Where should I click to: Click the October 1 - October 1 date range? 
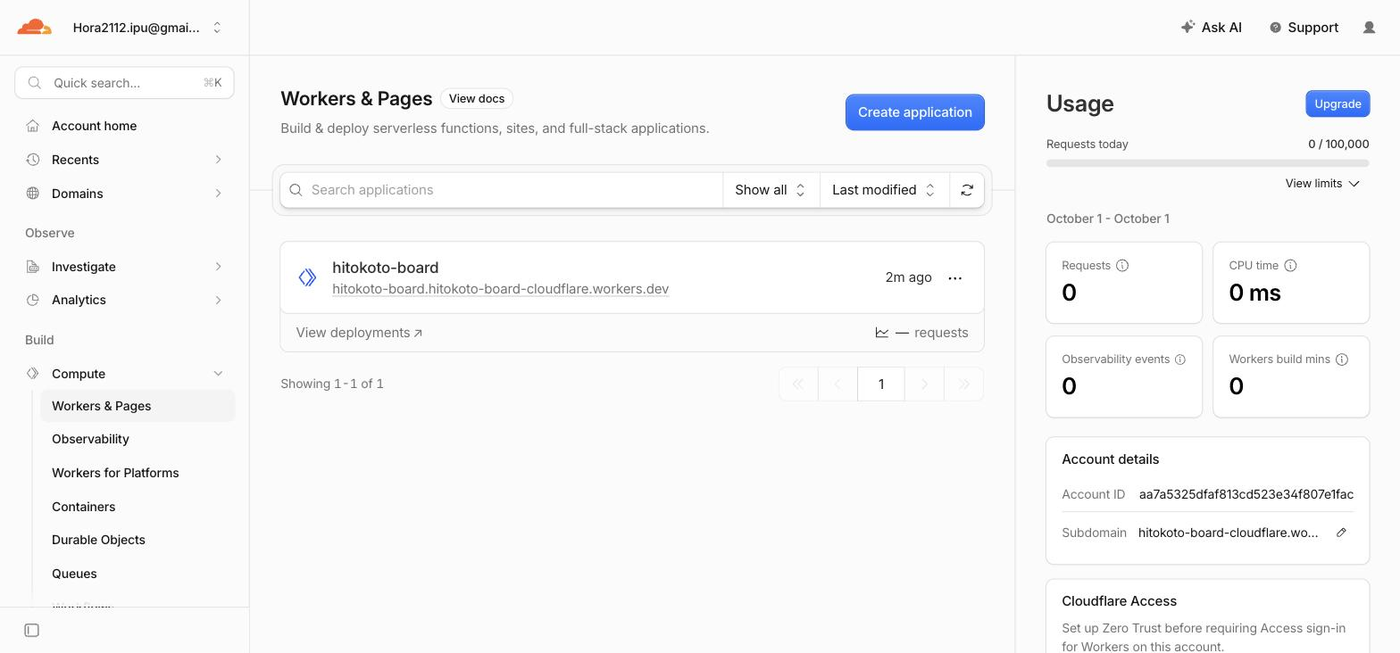[1108, 219]
